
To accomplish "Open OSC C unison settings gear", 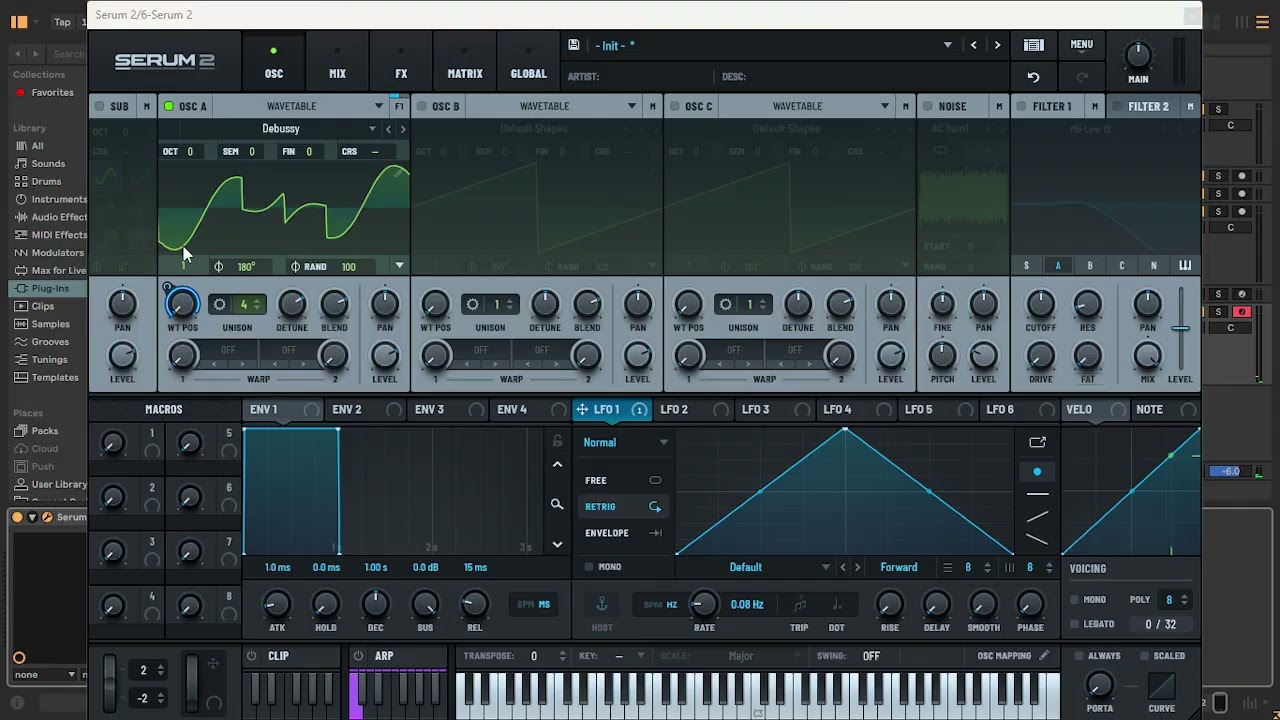I will coord(725,304).
